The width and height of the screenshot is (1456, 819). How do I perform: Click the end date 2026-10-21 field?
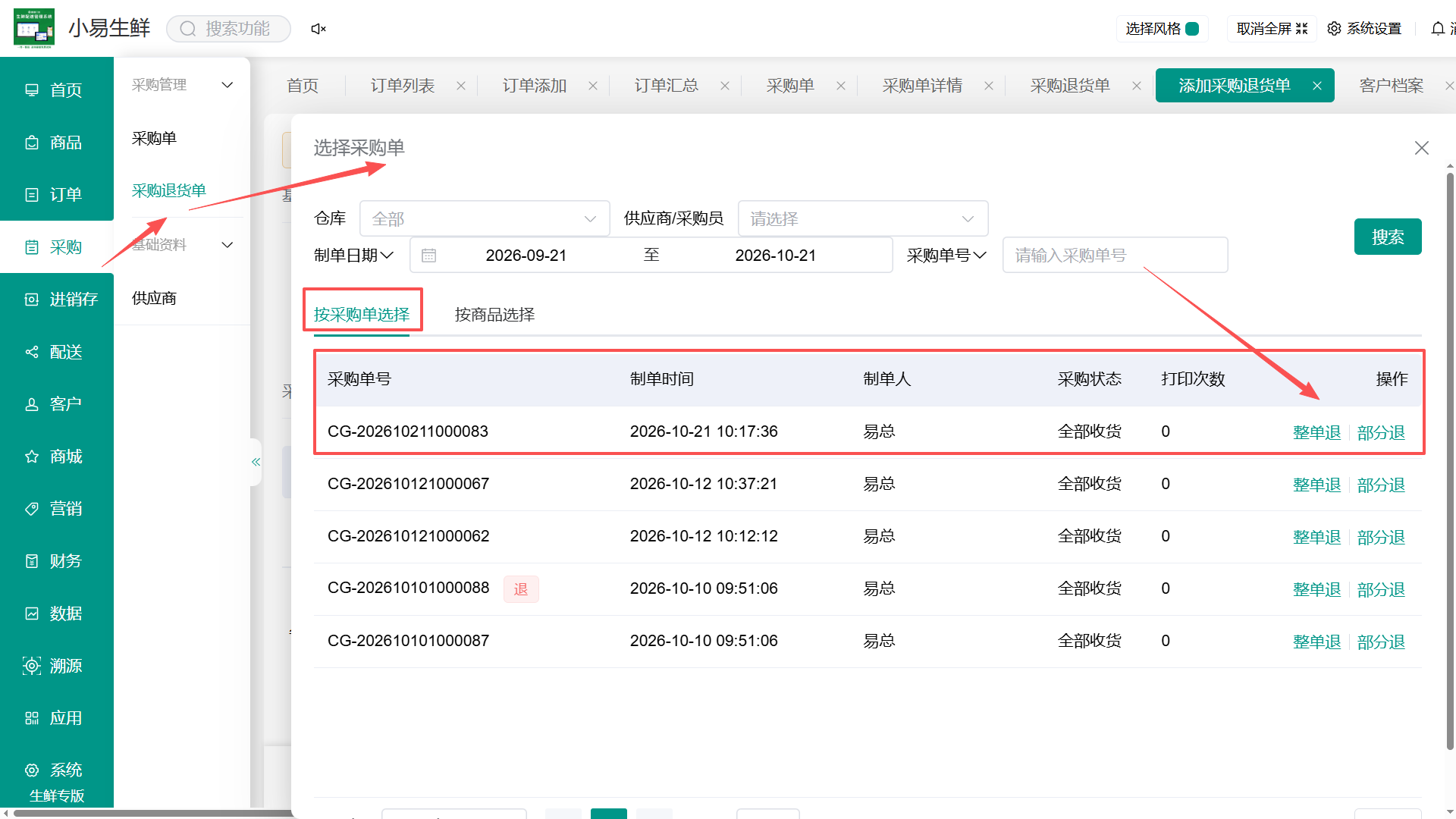pos(776,256)
